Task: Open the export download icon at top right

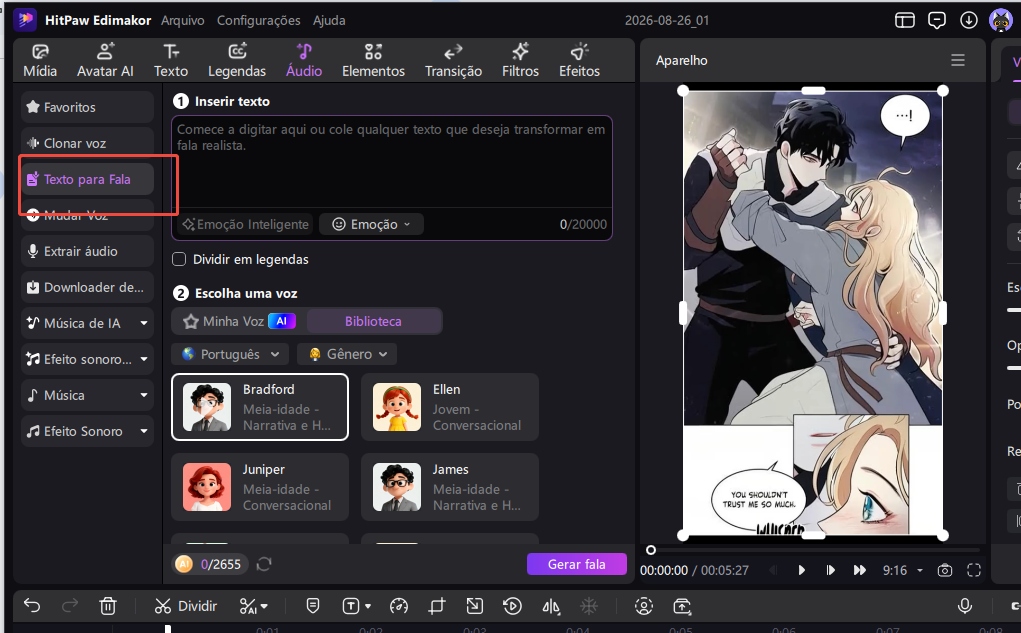Action: pyautogui.click(x=969, y=20)
